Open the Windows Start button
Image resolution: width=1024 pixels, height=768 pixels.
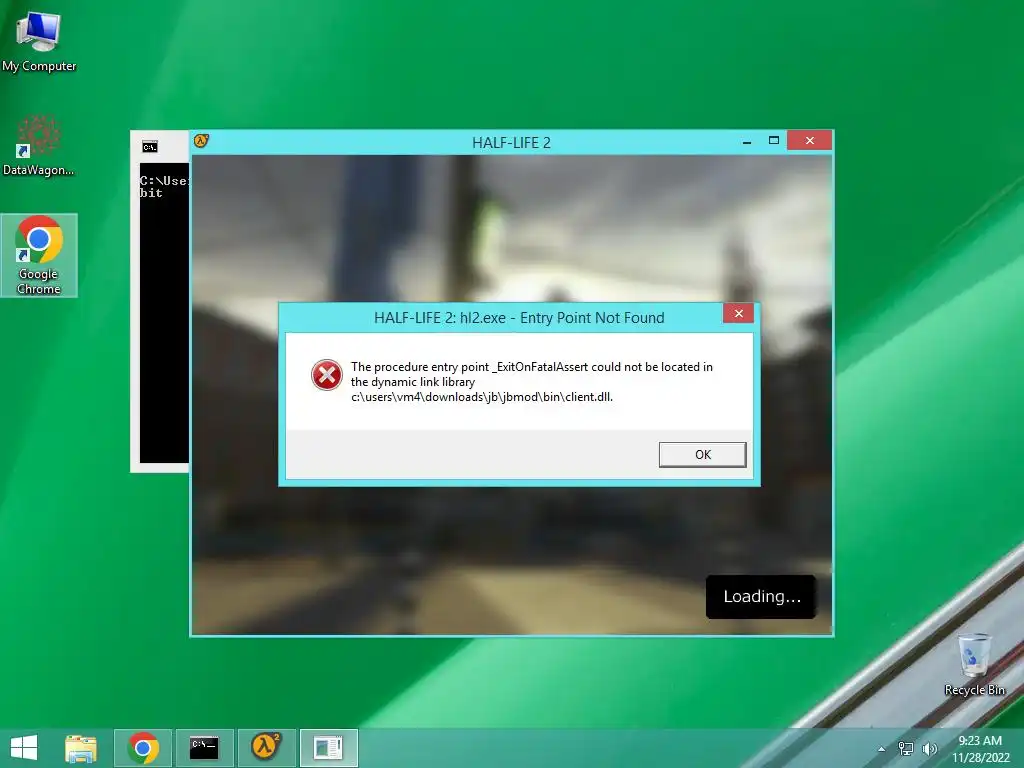(x=24, y=748)
